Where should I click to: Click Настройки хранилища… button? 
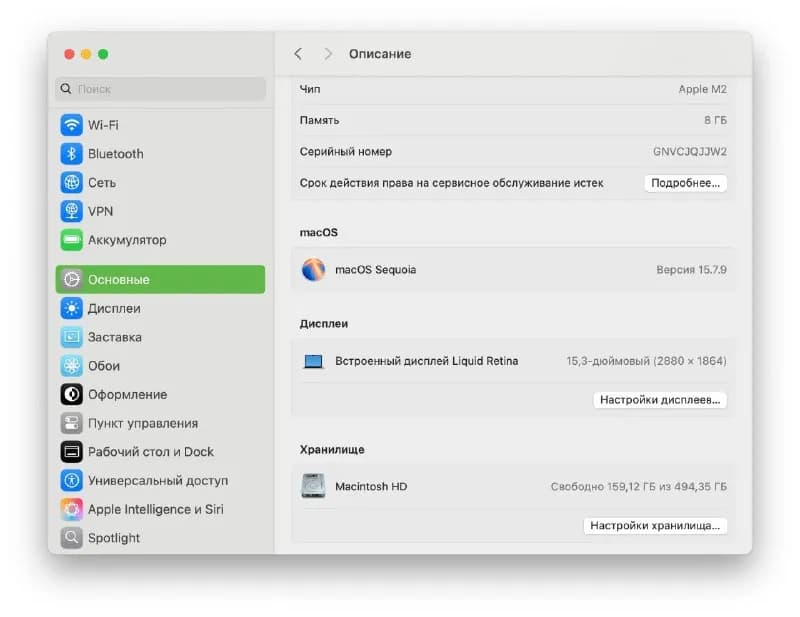[655, 526]
